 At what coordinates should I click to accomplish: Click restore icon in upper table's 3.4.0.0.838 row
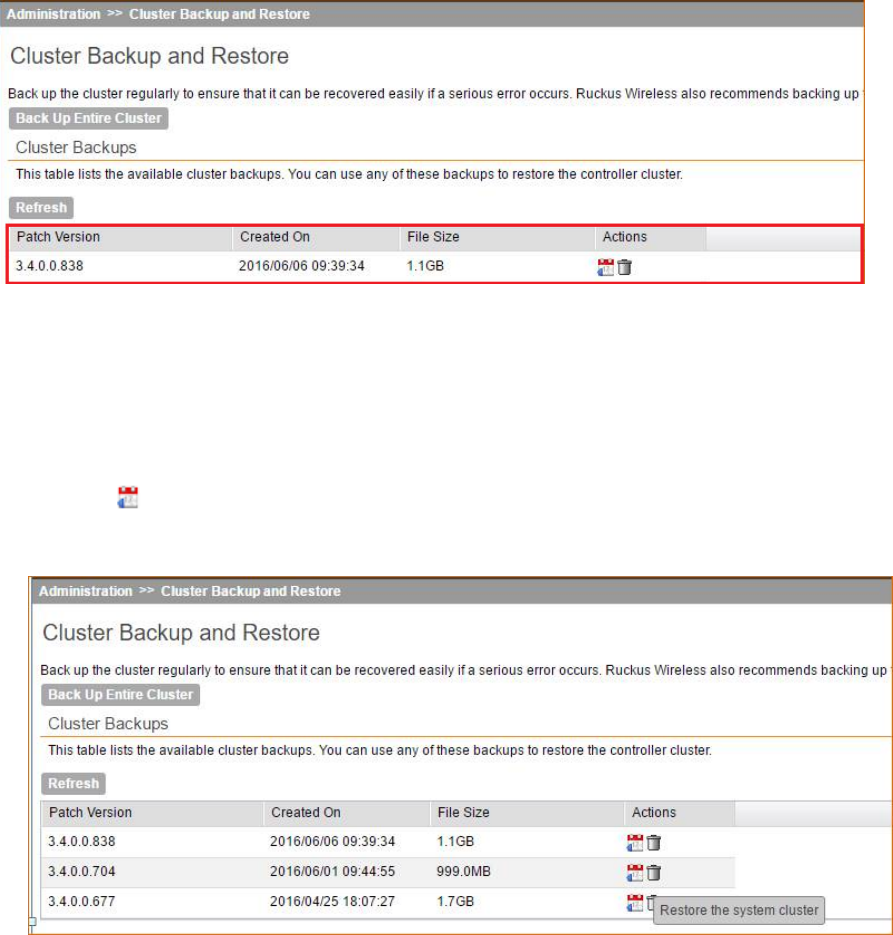tap(605, 267)
